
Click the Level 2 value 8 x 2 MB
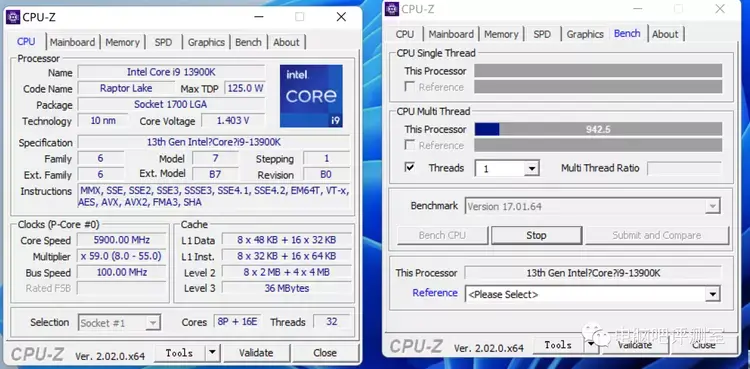pyautogui.click(x=287, y=272)
